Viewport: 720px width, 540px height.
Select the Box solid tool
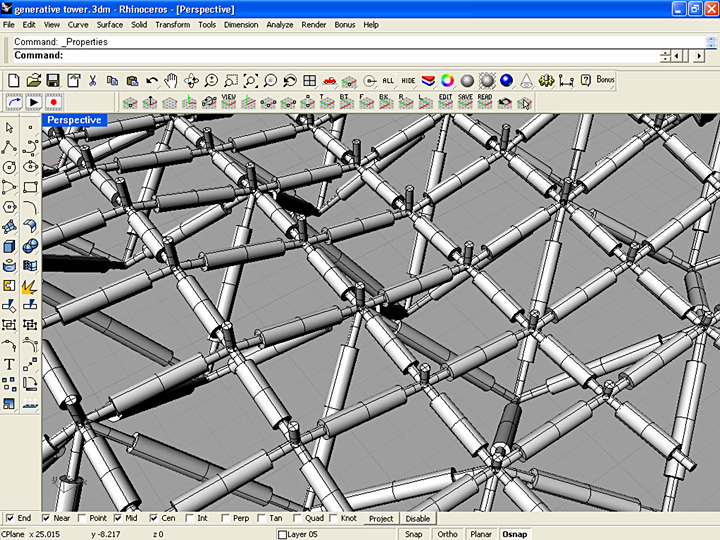tap(9, 246)
